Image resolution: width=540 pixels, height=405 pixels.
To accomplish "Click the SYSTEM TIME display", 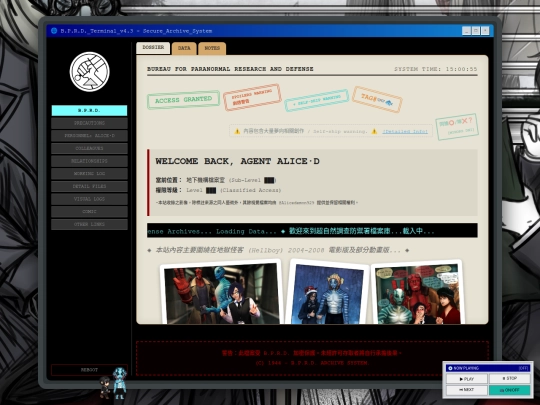I will 436,69.
